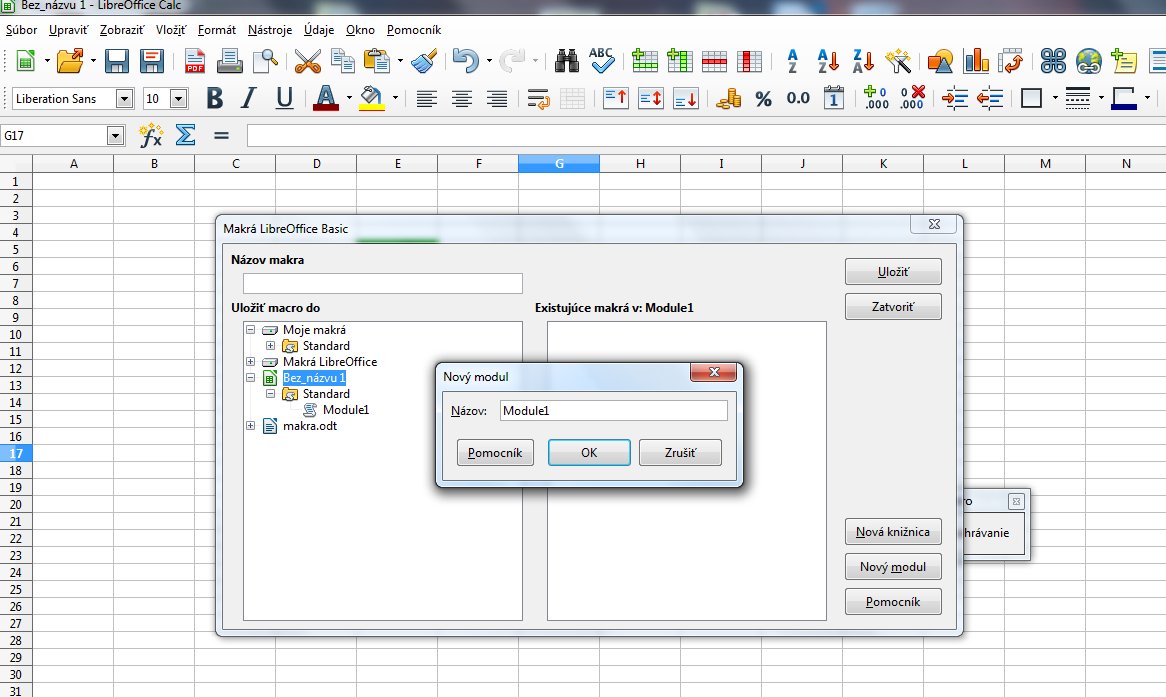Image resolution: width=1166 pixels, height=697 pixels.
Task: Add a decimal place
Action: click(876, 98)
